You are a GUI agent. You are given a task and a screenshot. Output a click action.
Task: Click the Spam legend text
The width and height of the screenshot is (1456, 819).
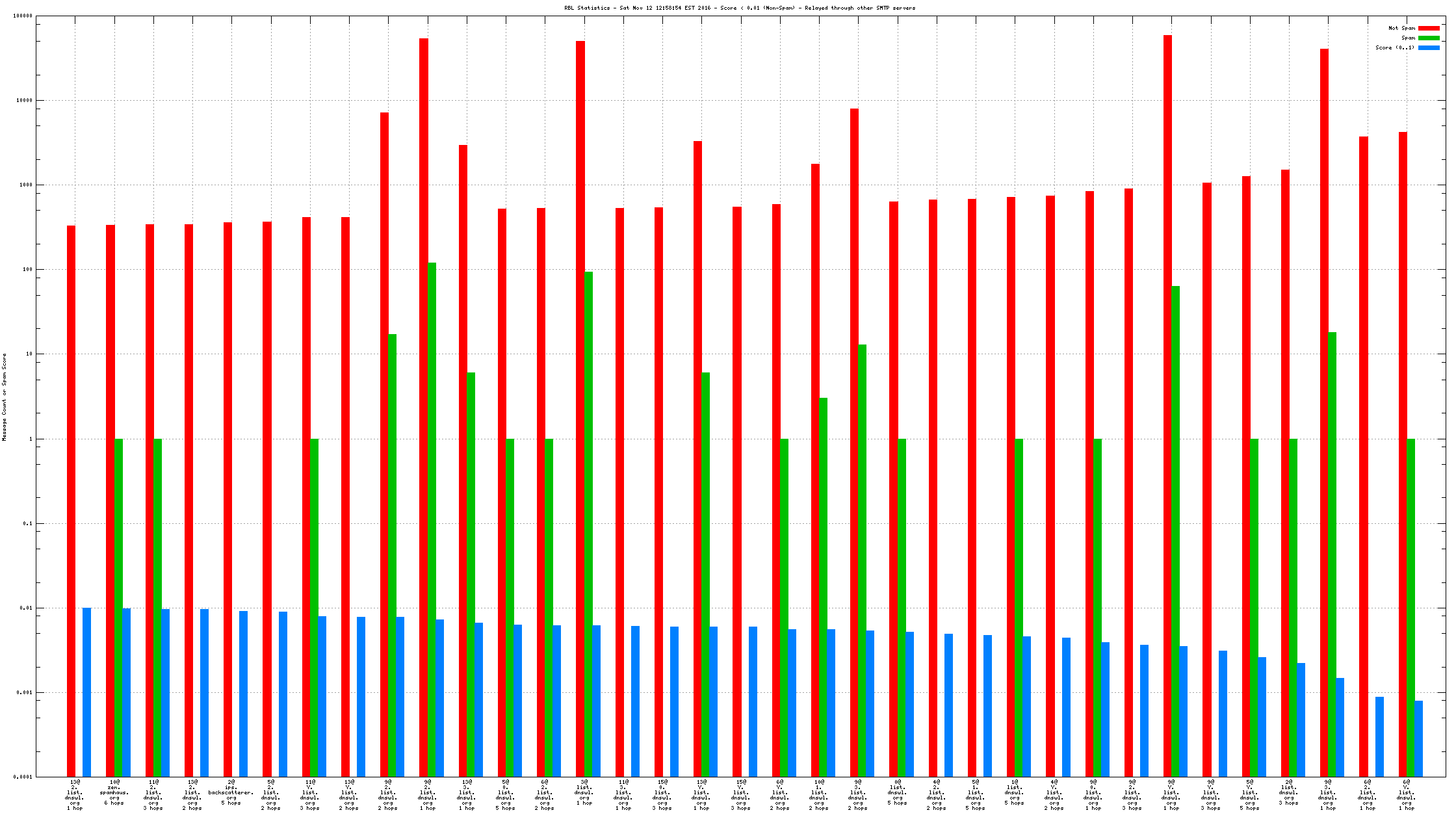coord(1408,38)
